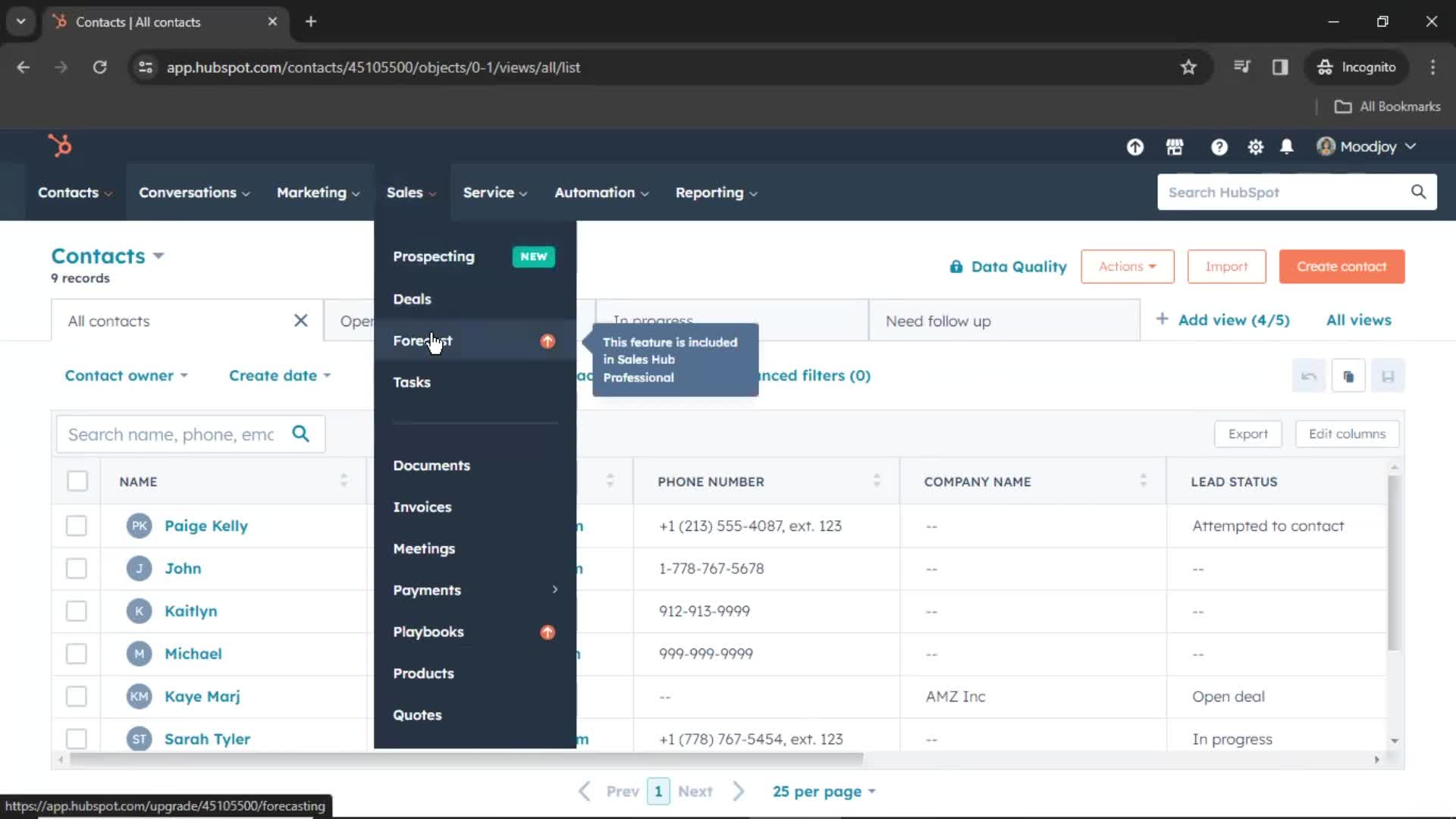Open the All views link
The width and height of the screenshot is (1456, 819).
pyautogui.click(x=1358, y=320)
